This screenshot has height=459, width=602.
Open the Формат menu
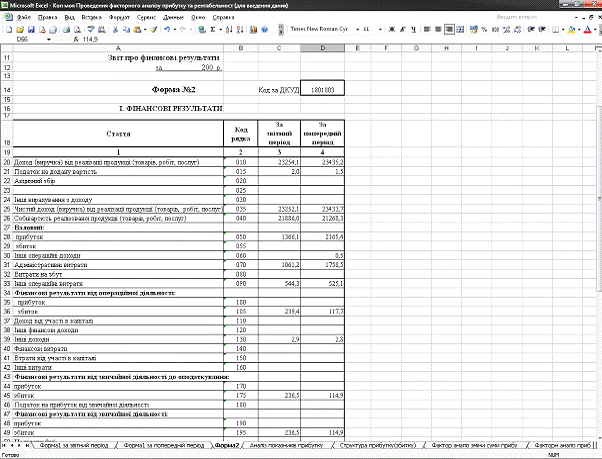pyautogui.click(x=118, y=18)
